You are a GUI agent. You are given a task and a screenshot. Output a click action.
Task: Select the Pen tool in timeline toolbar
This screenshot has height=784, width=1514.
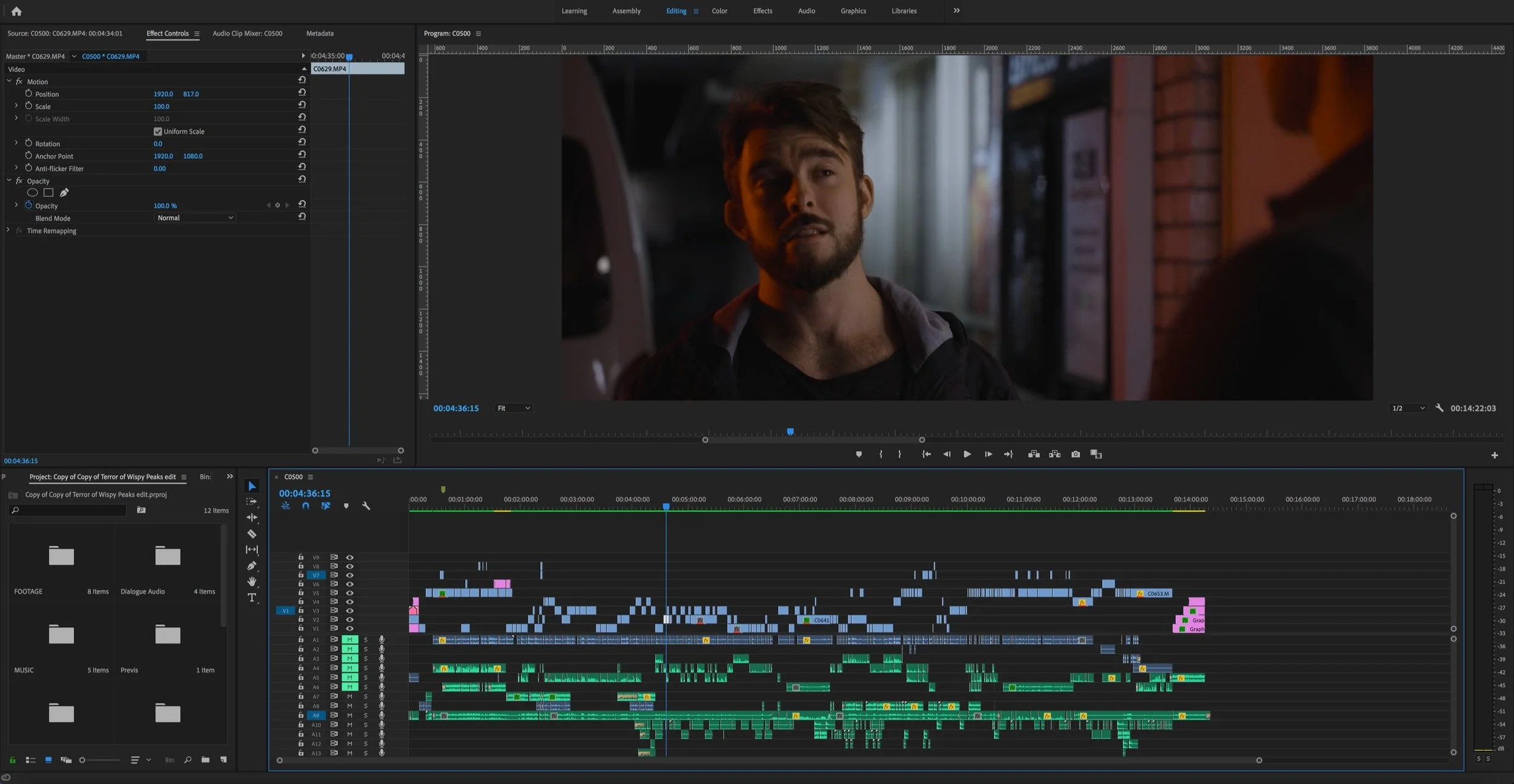coord(252,565)
